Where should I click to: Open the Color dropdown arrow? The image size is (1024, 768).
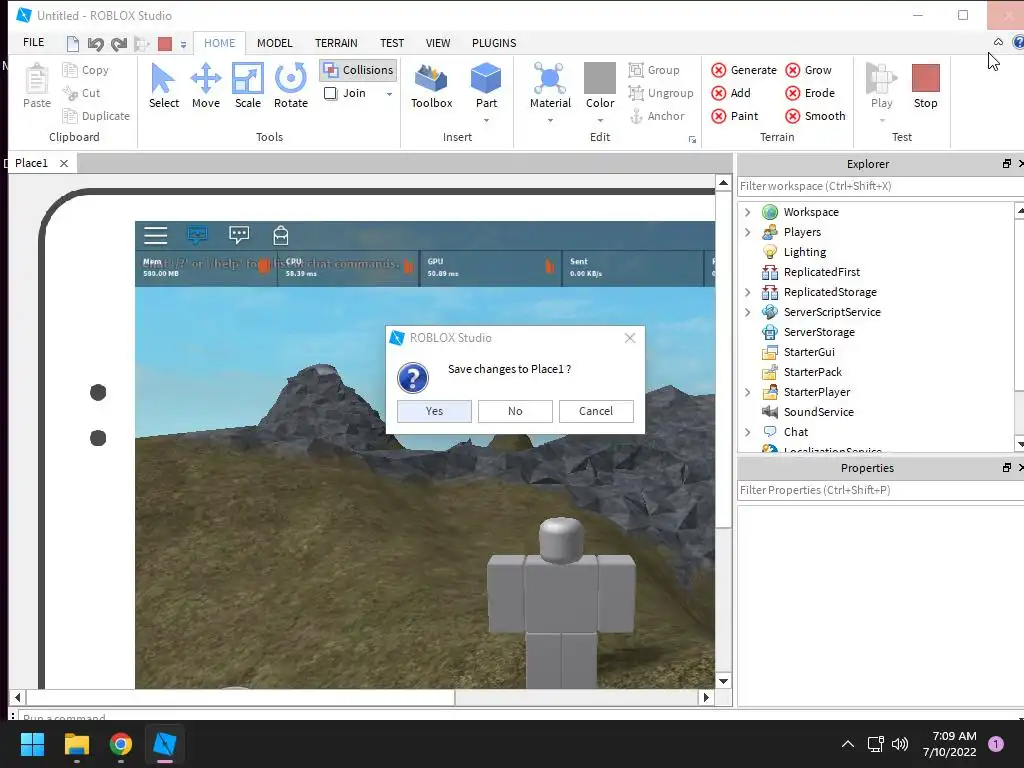tap(600, 121)
